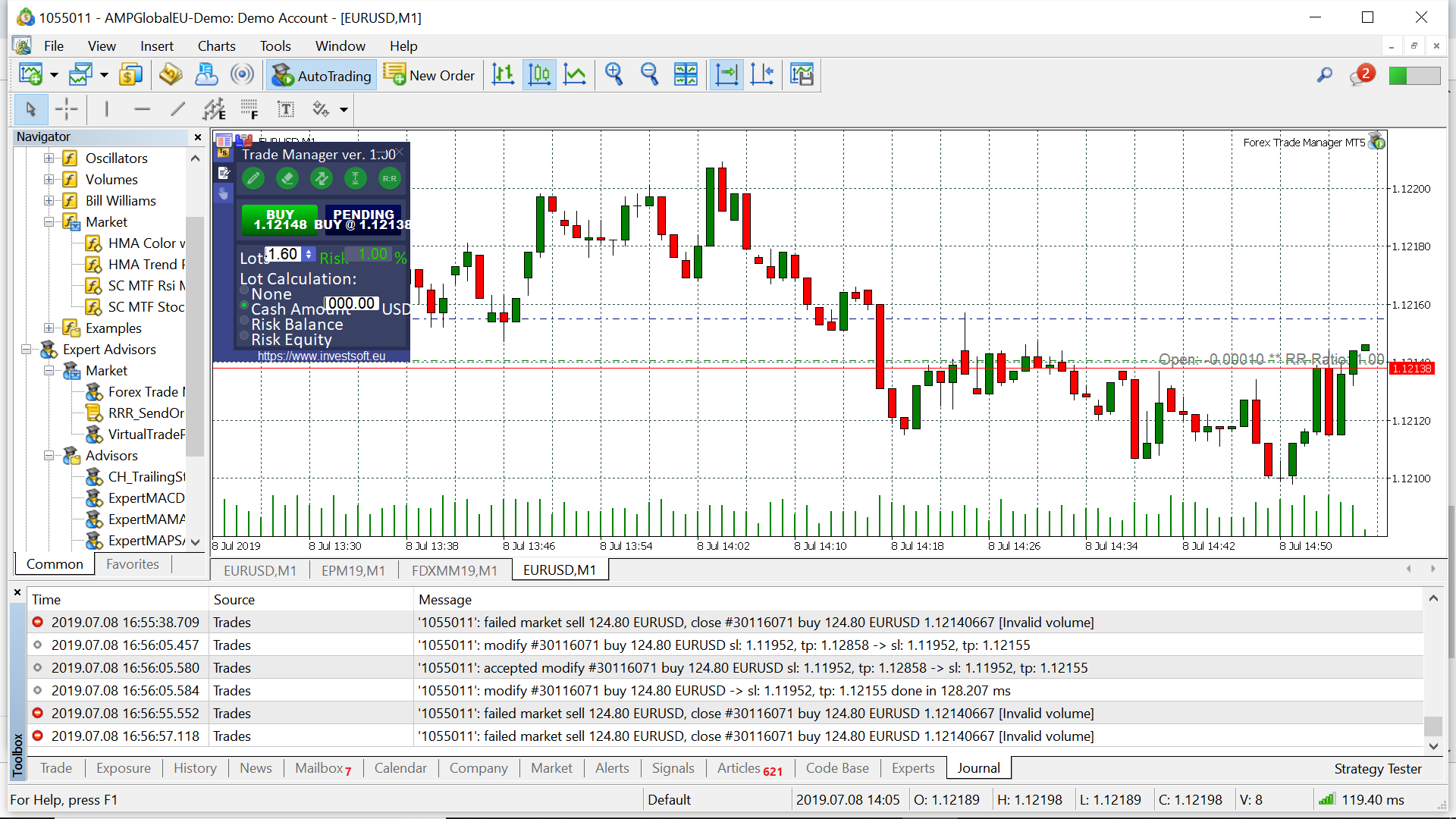Open the Charts menu
Screen dimensions: 1456x819
pyautogui.click(x=216, y=46)
